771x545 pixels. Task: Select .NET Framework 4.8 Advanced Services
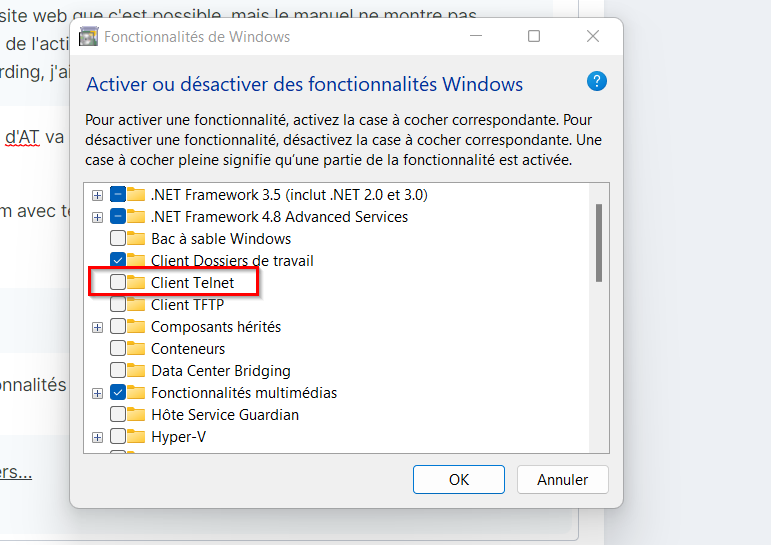coord(279,217)
